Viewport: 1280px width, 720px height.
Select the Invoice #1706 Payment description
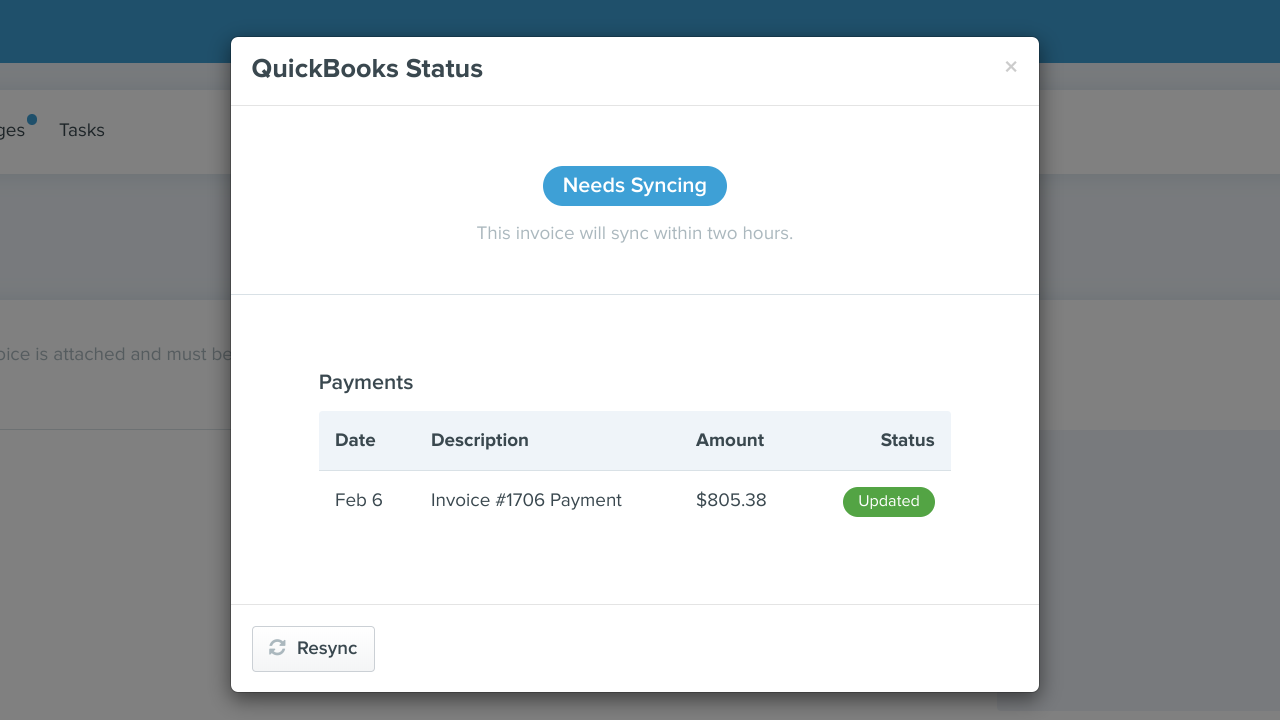[526, 500]
